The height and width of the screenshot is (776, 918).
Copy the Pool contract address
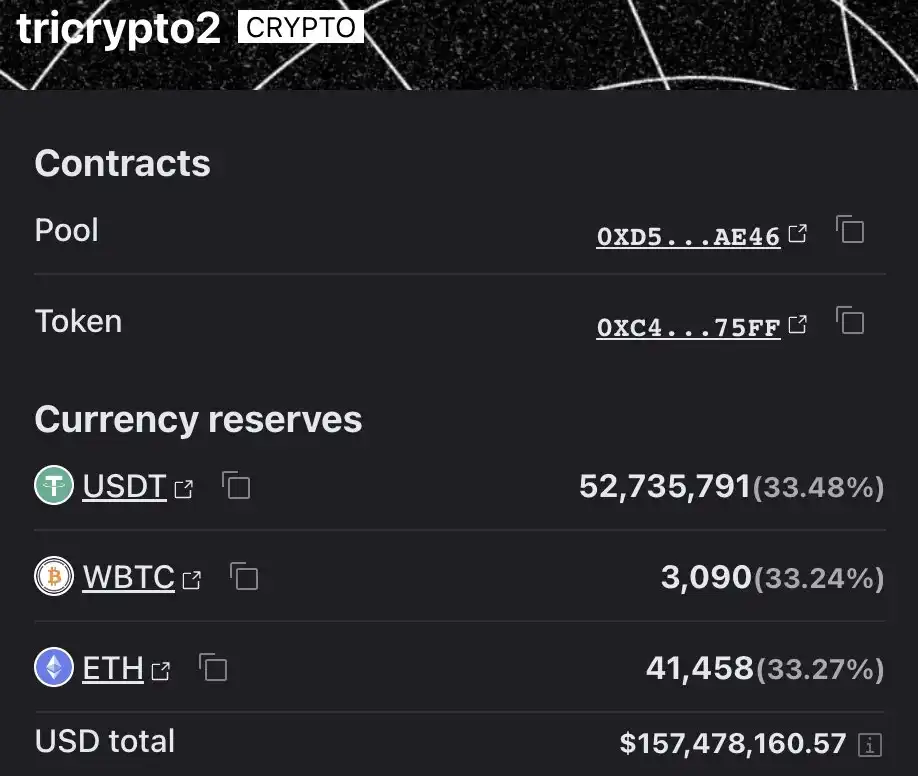point(850,231)
